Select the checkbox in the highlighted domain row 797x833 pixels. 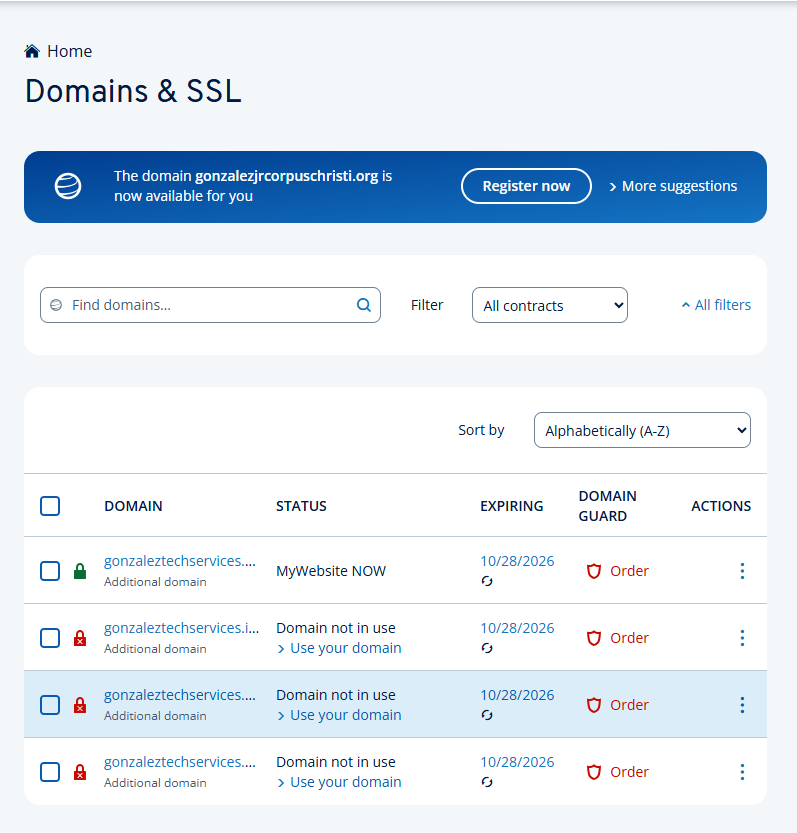[50, 705]
